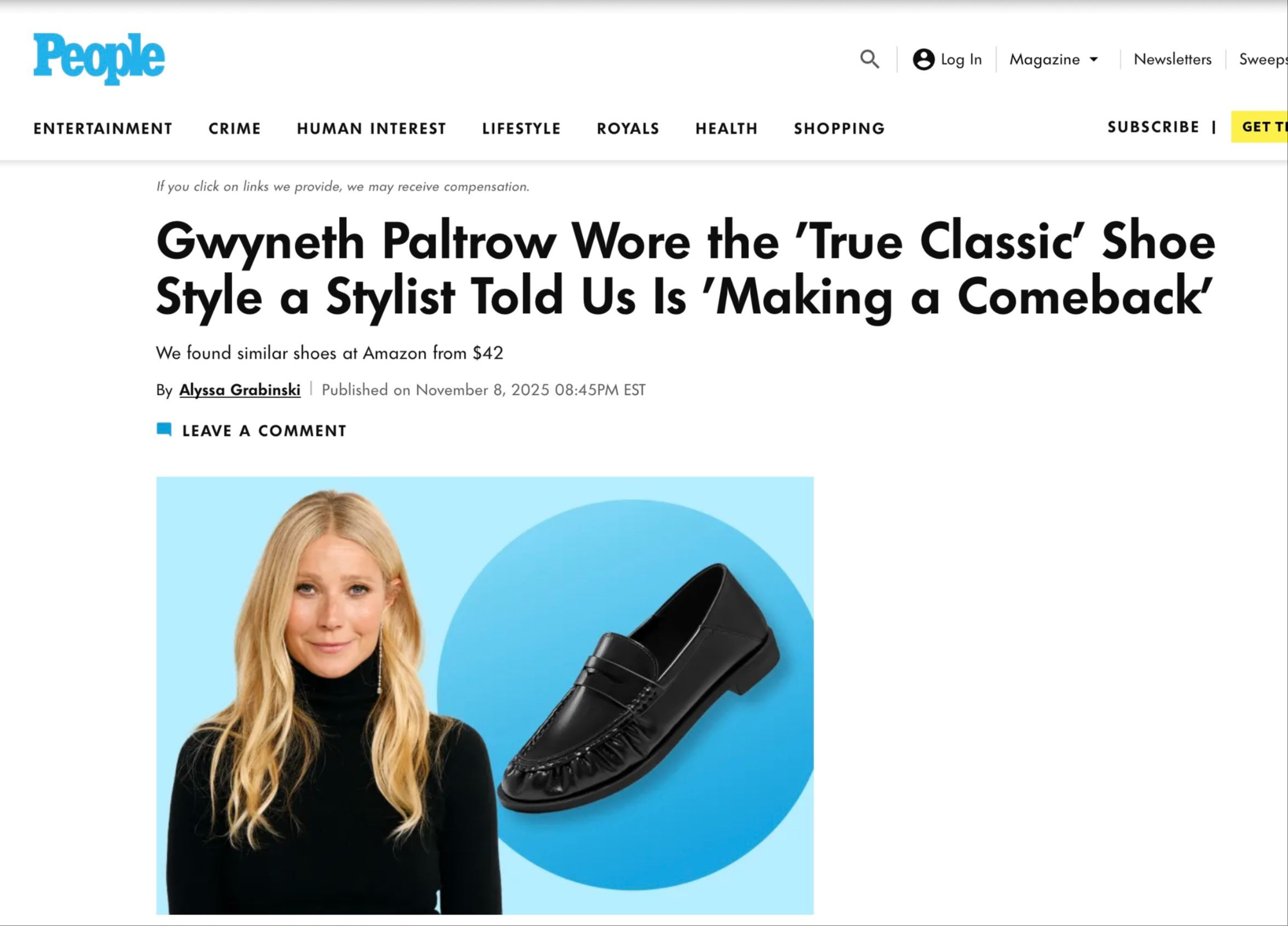
Task: Open the Magazine menu
Action: pyautogui.click(x=1054, y=59)
